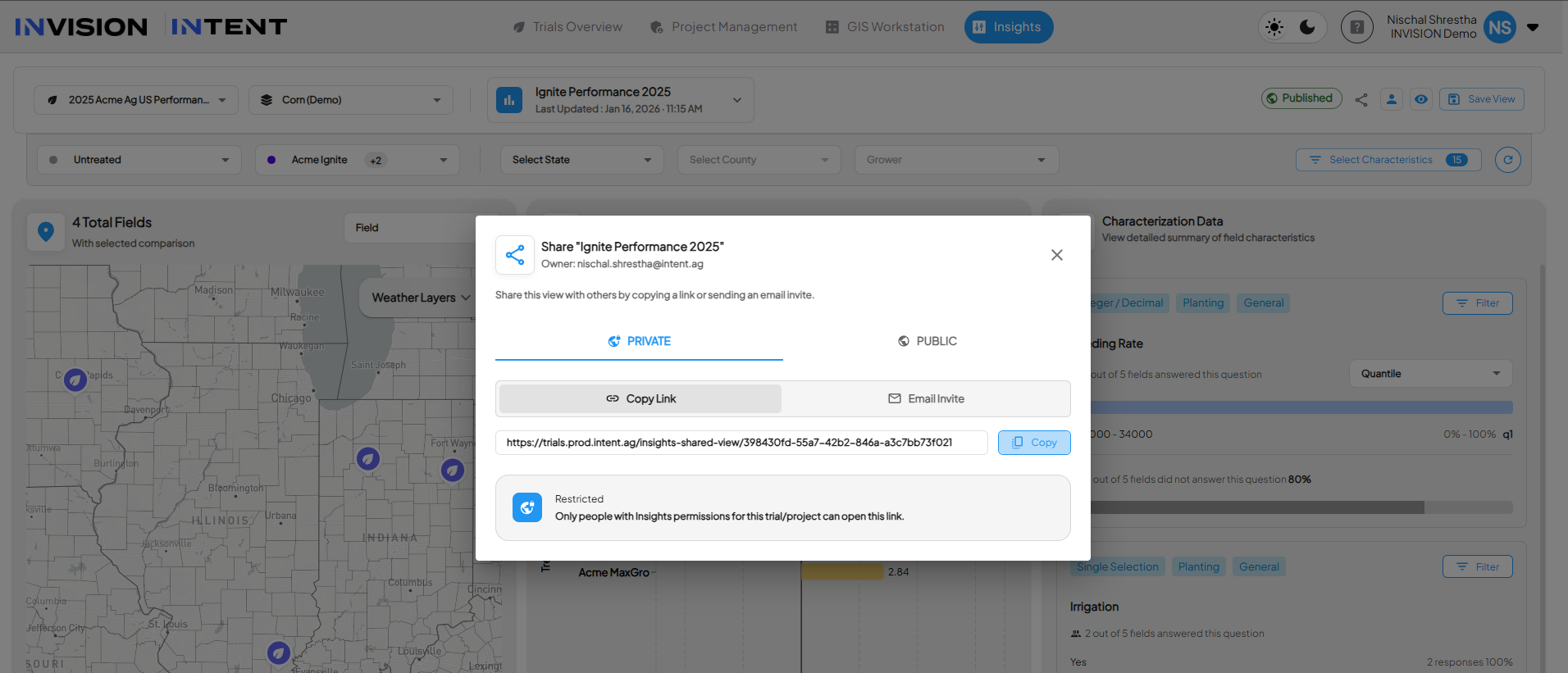Switch to the PUBLIC tab
The width and height of the screenshot is (1568, 673).
[927, 341]
